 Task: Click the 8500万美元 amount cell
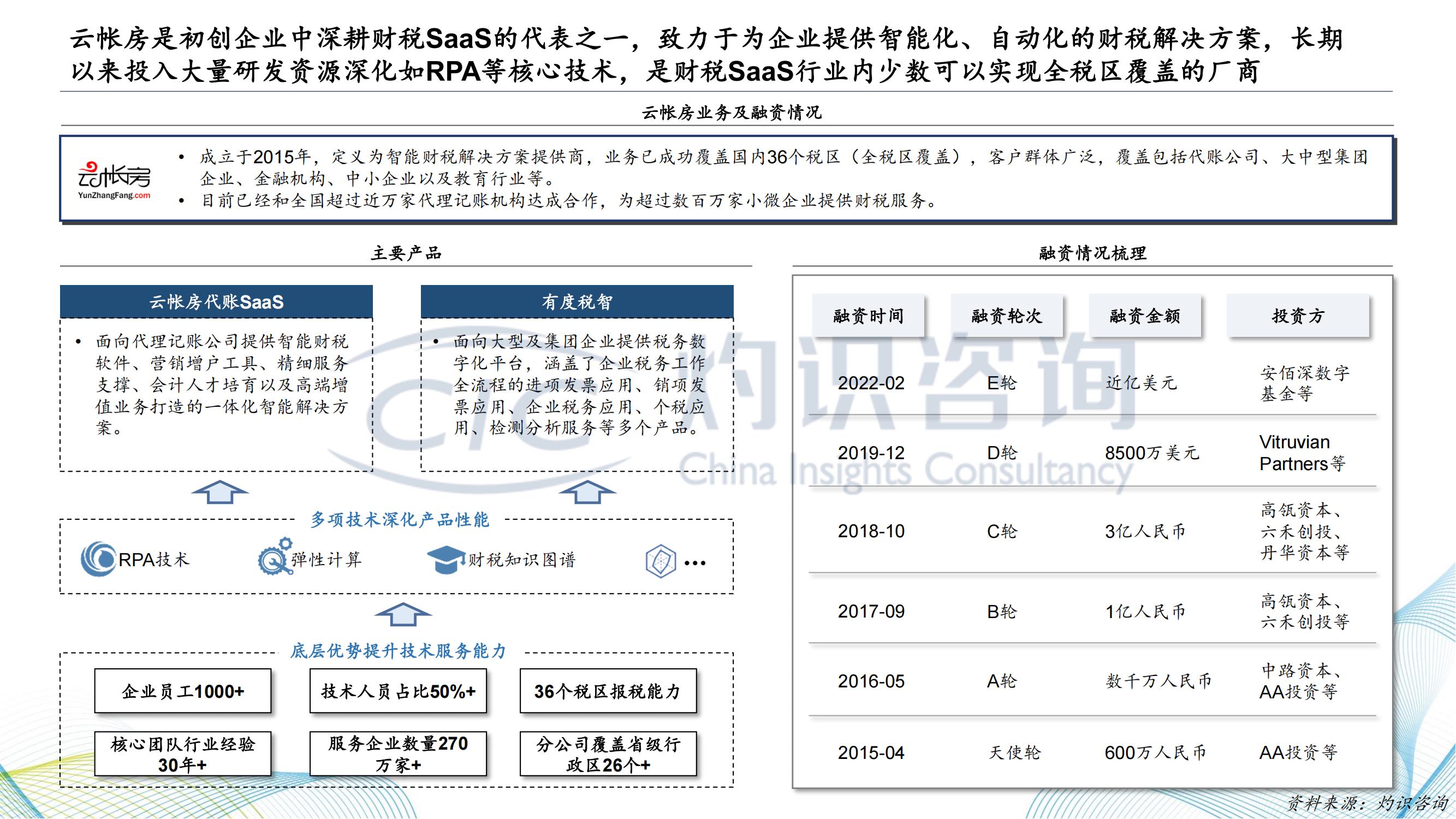coord(1152,453)
